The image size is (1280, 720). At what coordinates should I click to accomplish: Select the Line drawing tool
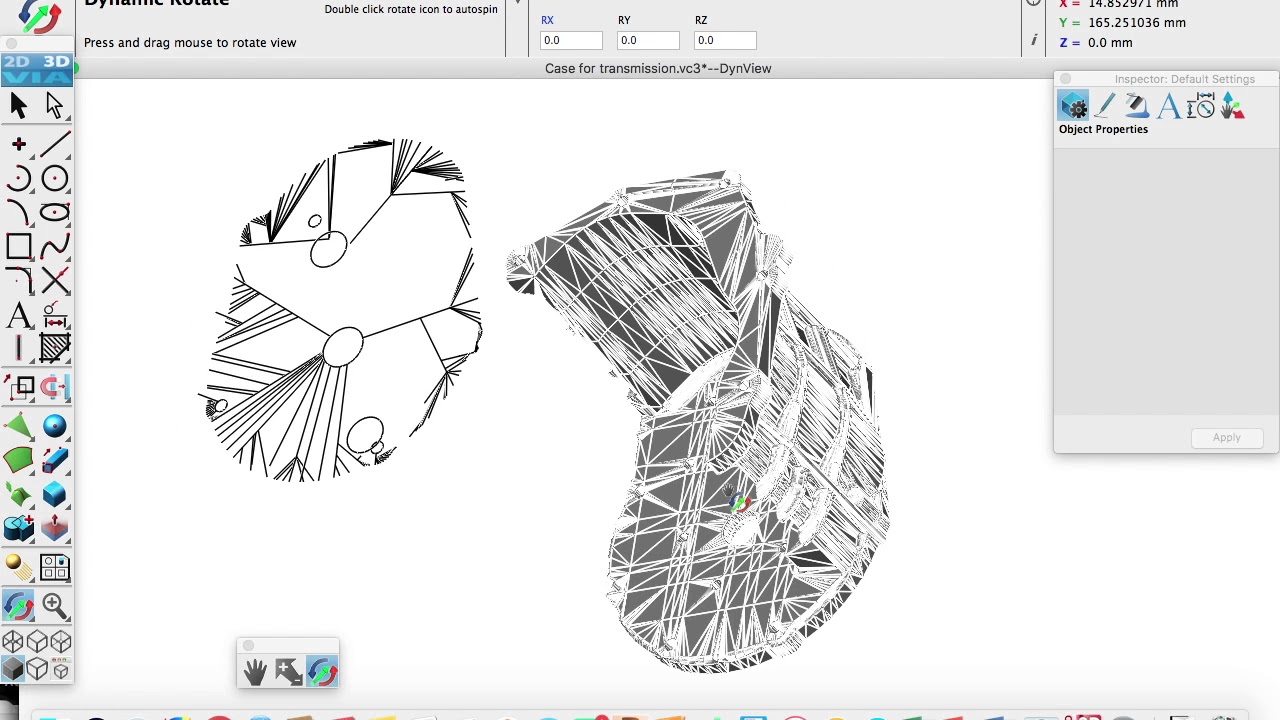[x=55, y=145]
